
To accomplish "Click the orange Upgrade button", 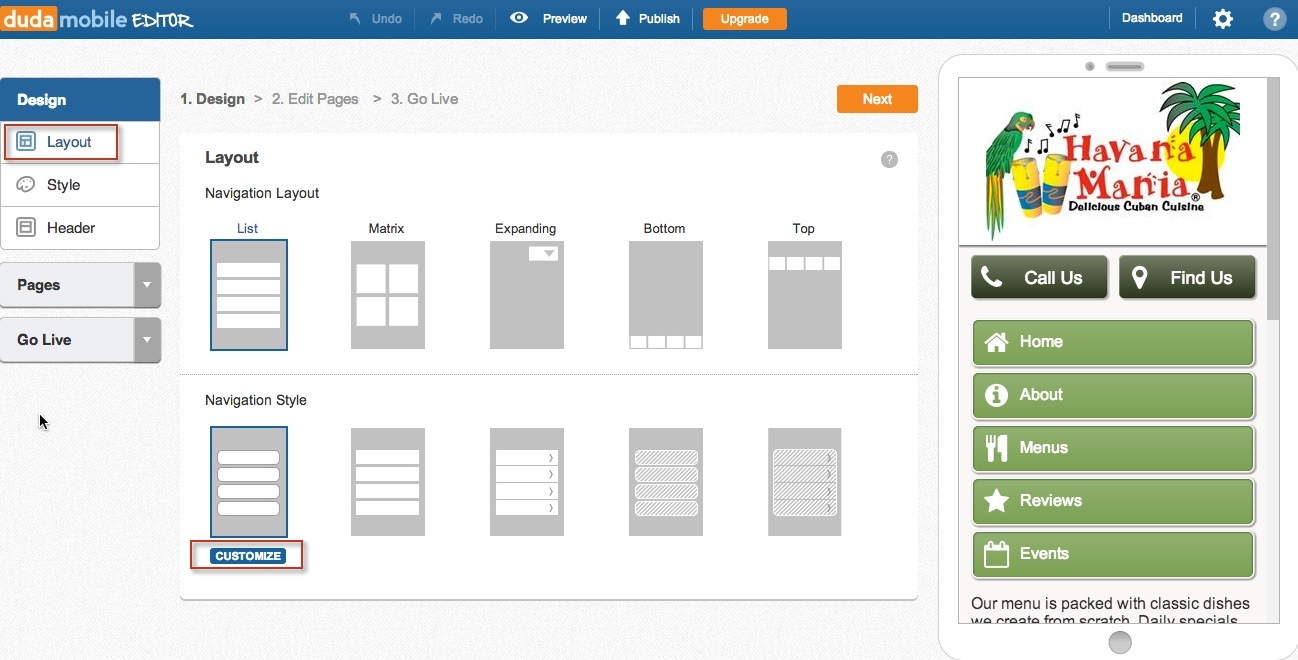I will click(745, 19).
